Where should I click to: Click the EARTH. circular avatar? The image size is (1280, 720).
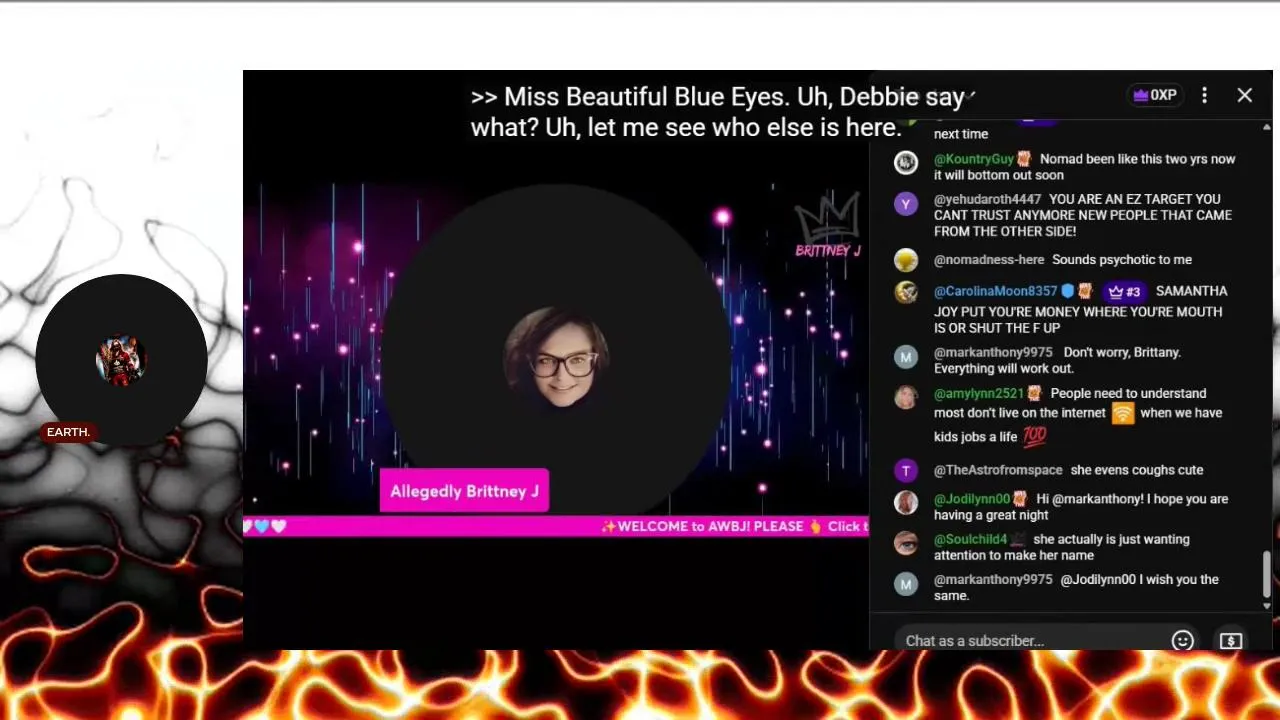click(121, 360)
